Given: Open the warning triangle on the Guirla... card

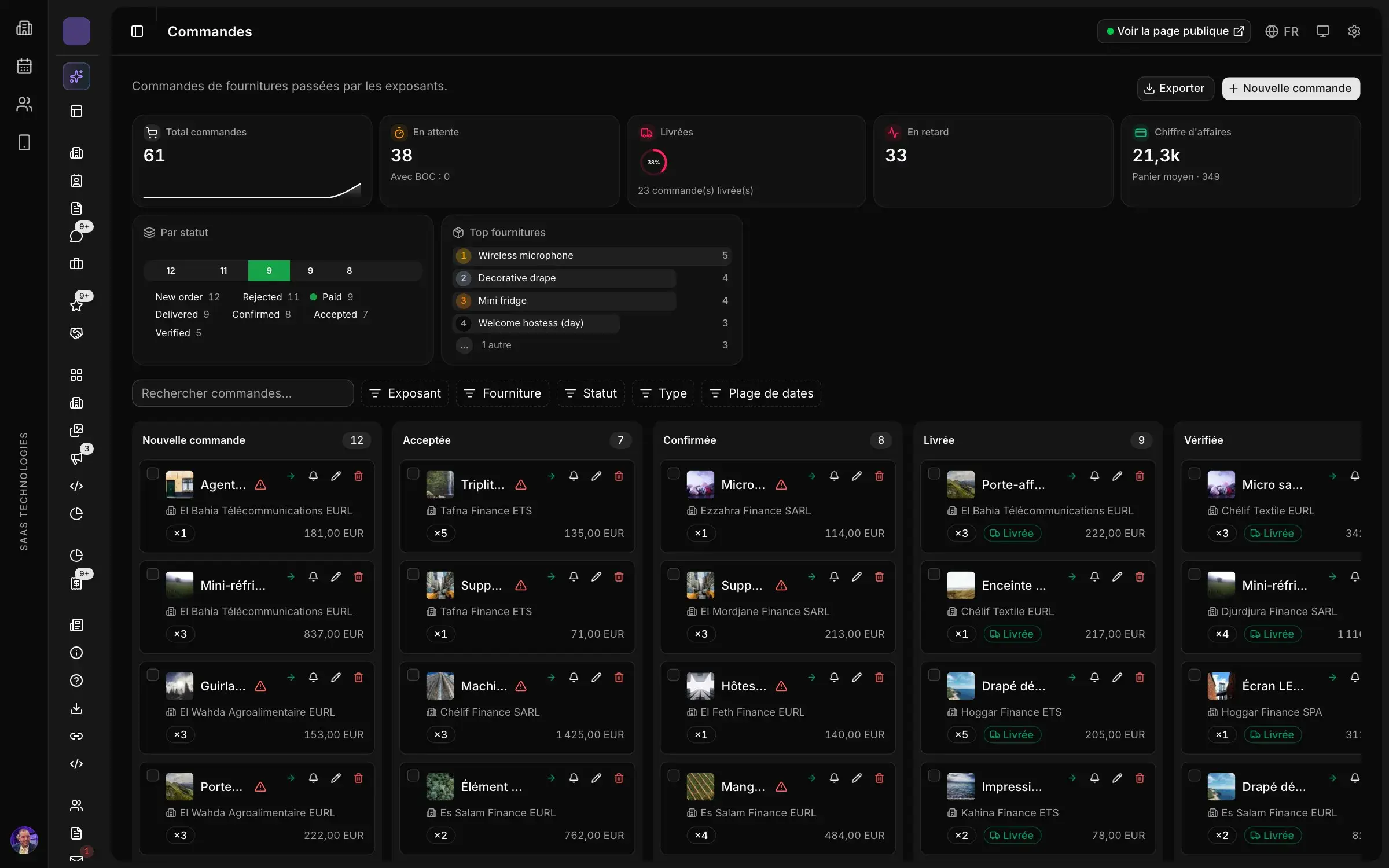Looking at the screenshot, I should (x=260, y=686).
